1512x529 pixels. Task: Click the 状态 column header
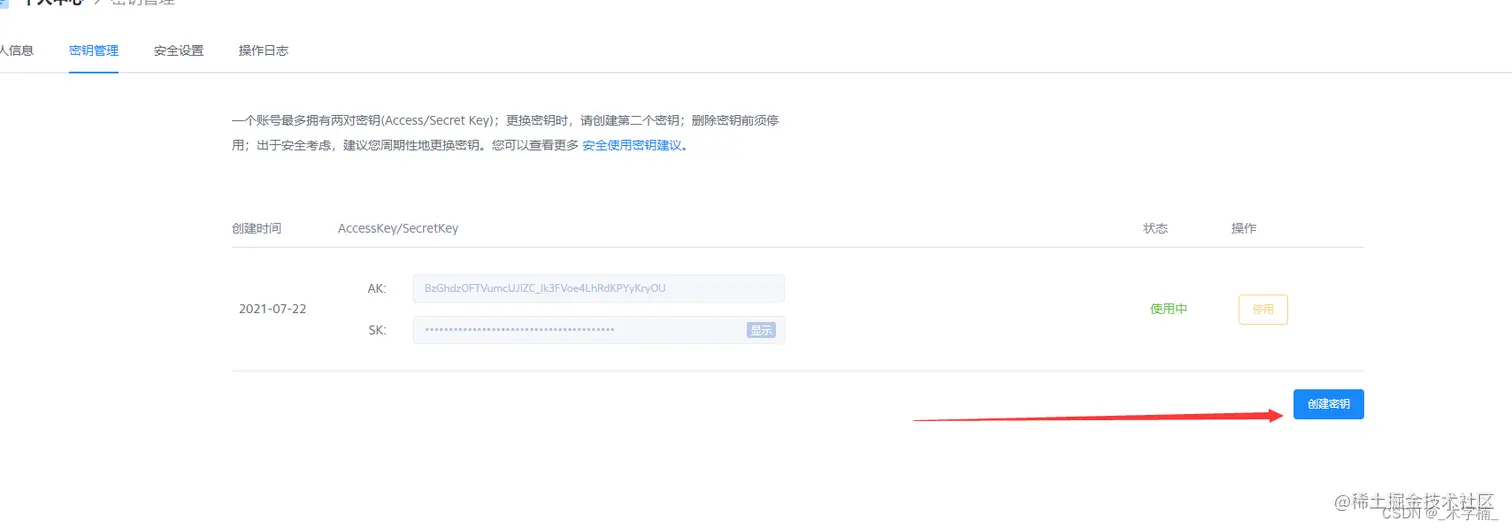click(x=1155, y=228)
